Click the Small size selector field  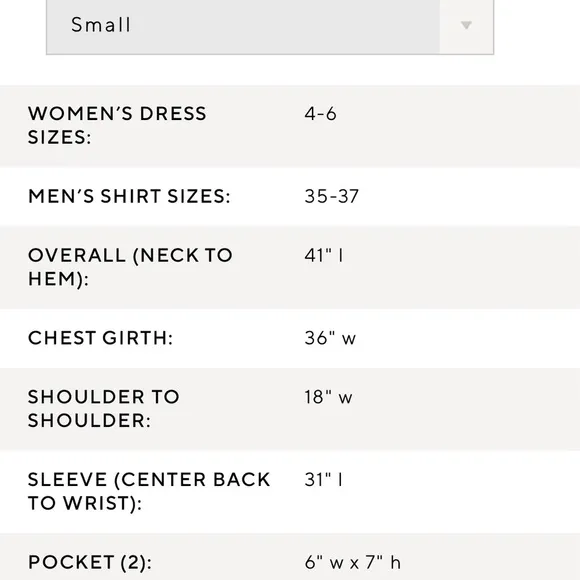click(x=270, y=26)
